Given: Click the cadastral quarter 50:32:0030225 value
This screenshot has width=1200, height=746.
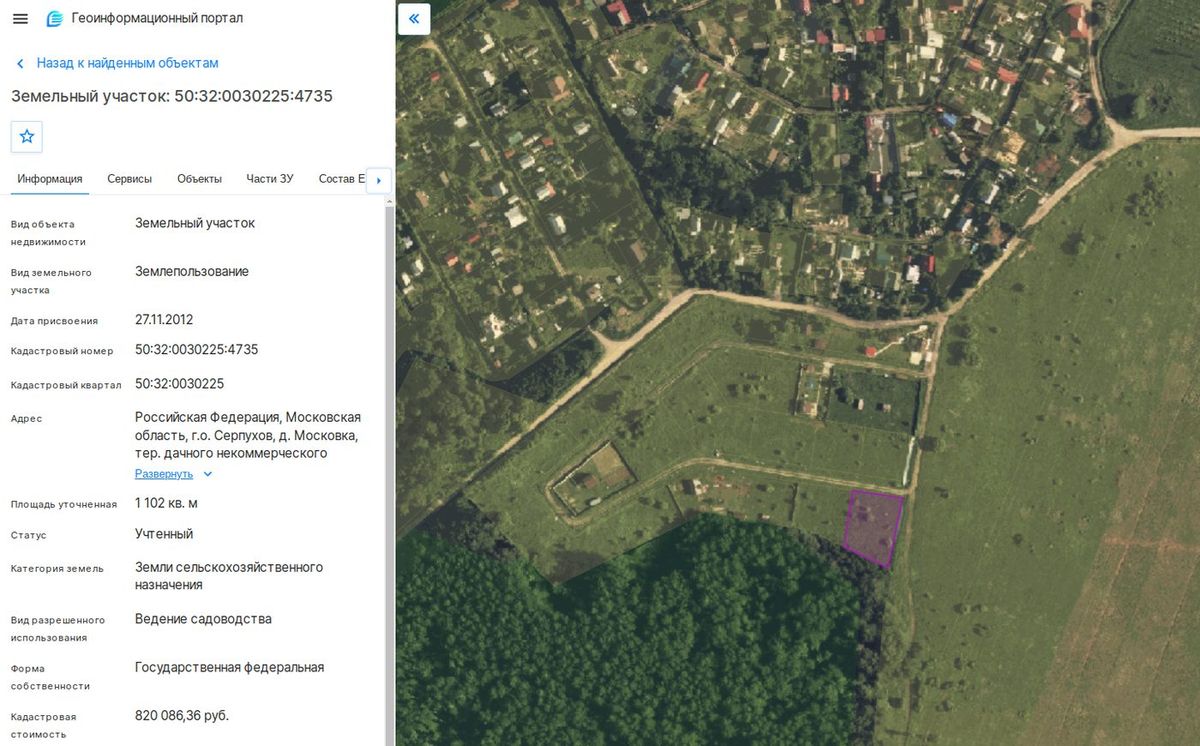Looking at the screenshot, I should (x=180, y=384).
